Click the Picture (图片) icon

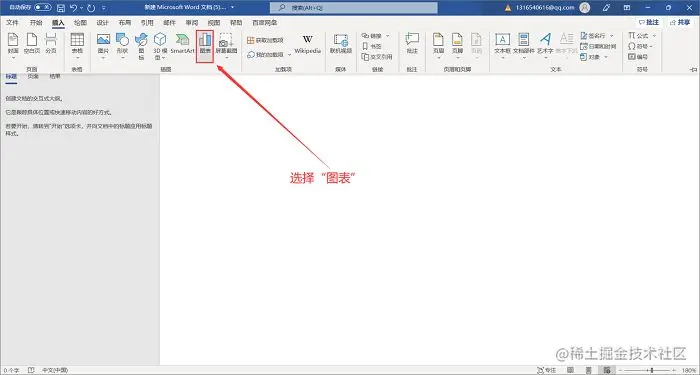click(103, 40)
